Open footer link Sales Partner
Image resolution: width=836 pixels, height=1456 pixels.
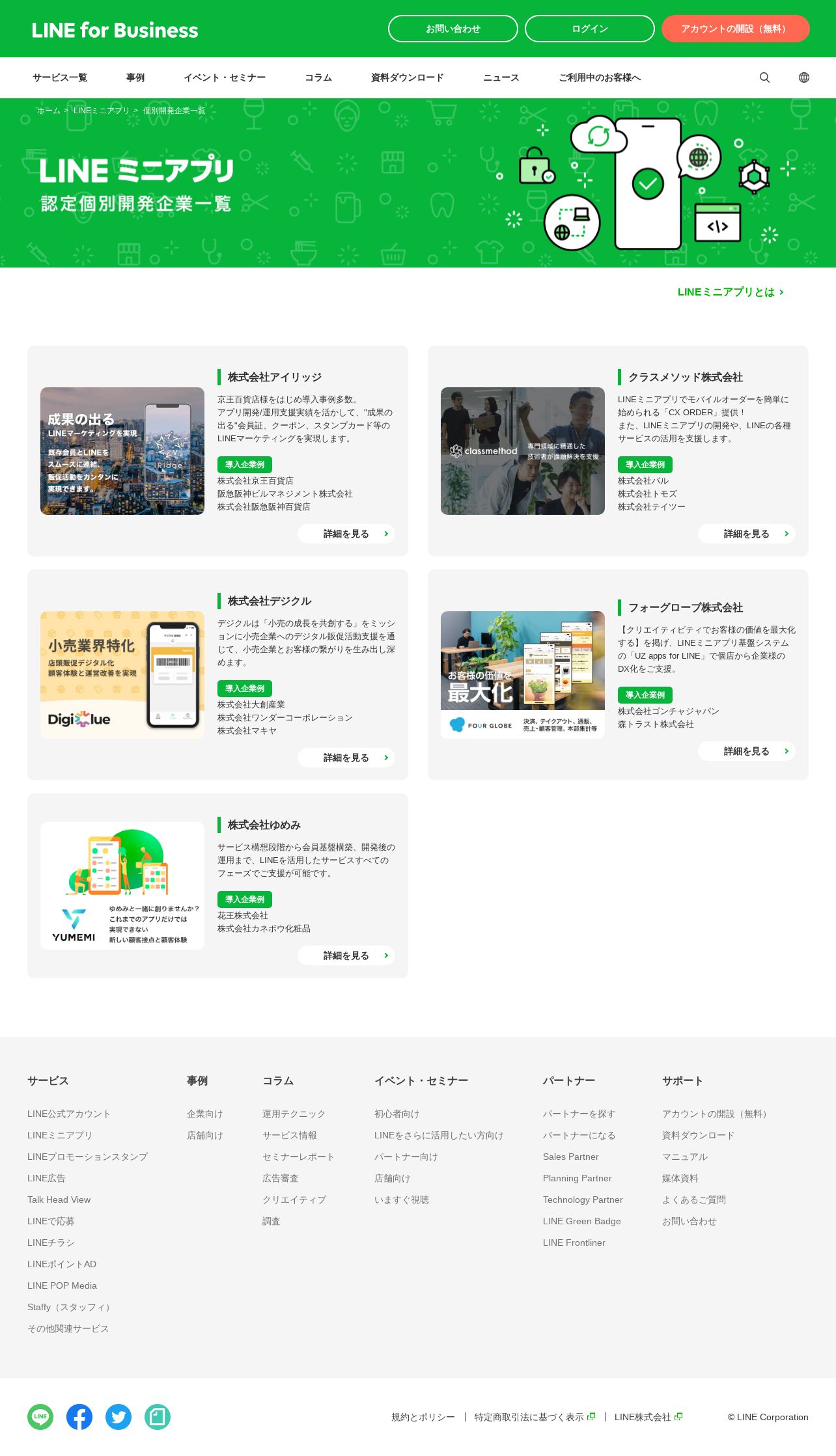coord(571,1157)
